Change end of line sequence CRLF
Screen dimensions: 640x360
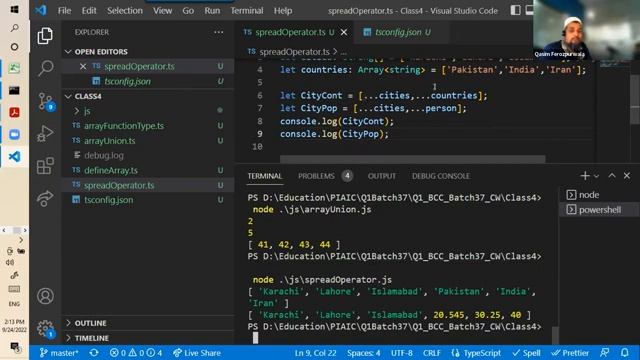click(x=431, y=353)
